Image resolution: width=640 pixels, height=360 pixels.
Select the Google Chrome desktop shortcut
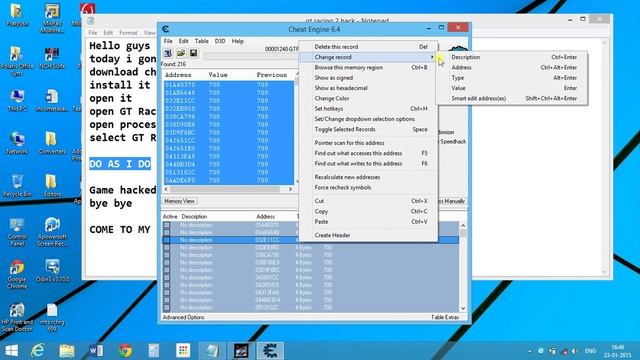click(17, 274)
